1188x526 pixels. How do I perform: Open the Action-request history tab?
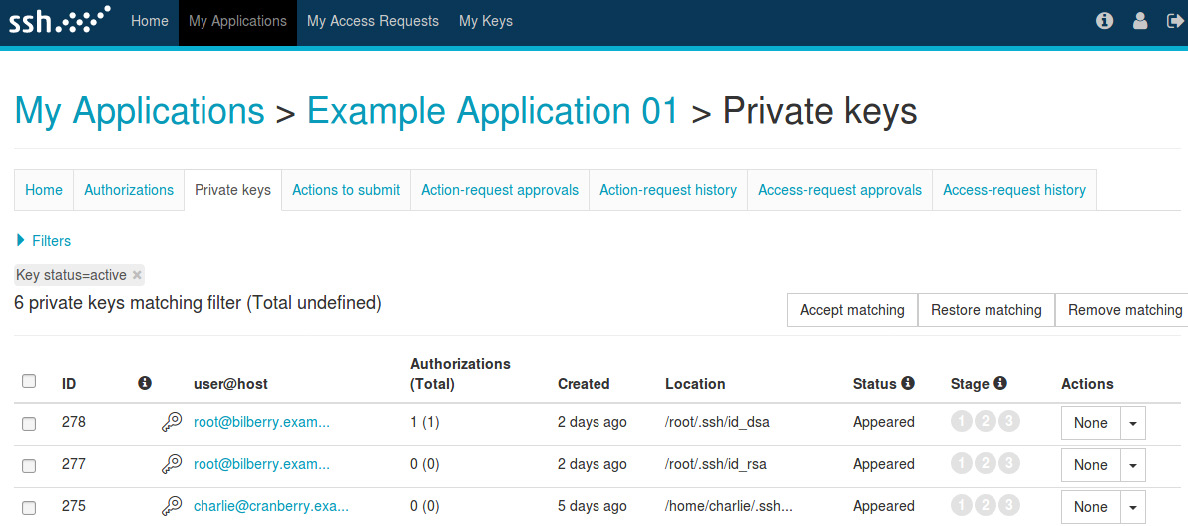pyautogui.click(x=668, y=190)
